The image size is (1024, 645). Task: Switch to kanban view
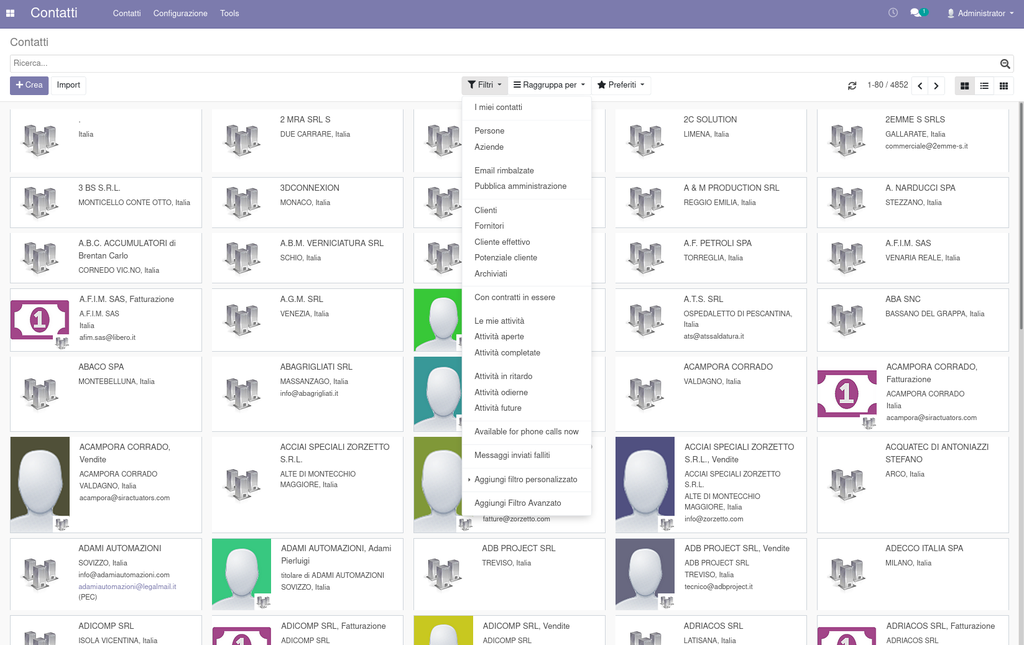tap(965, 86)
